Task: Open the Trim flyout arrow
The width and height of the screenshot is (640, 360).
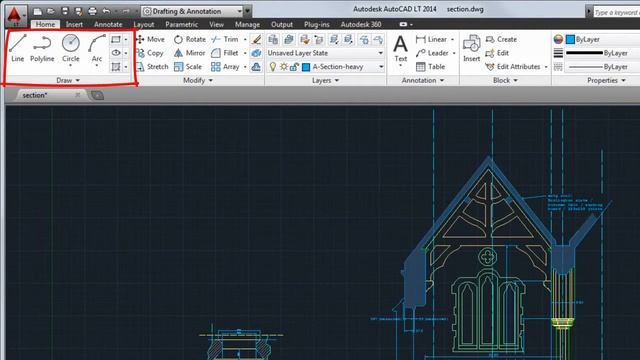Action: click(x=245, y=39)
